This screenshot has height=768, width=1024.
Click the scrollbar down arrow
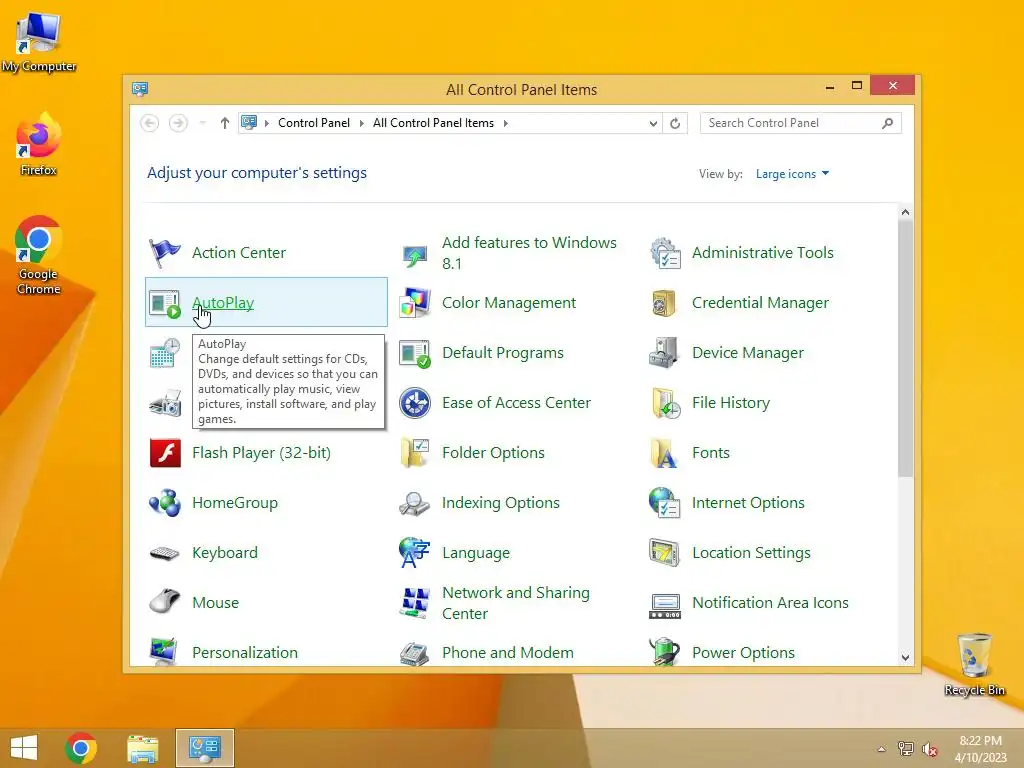[905, 658]
